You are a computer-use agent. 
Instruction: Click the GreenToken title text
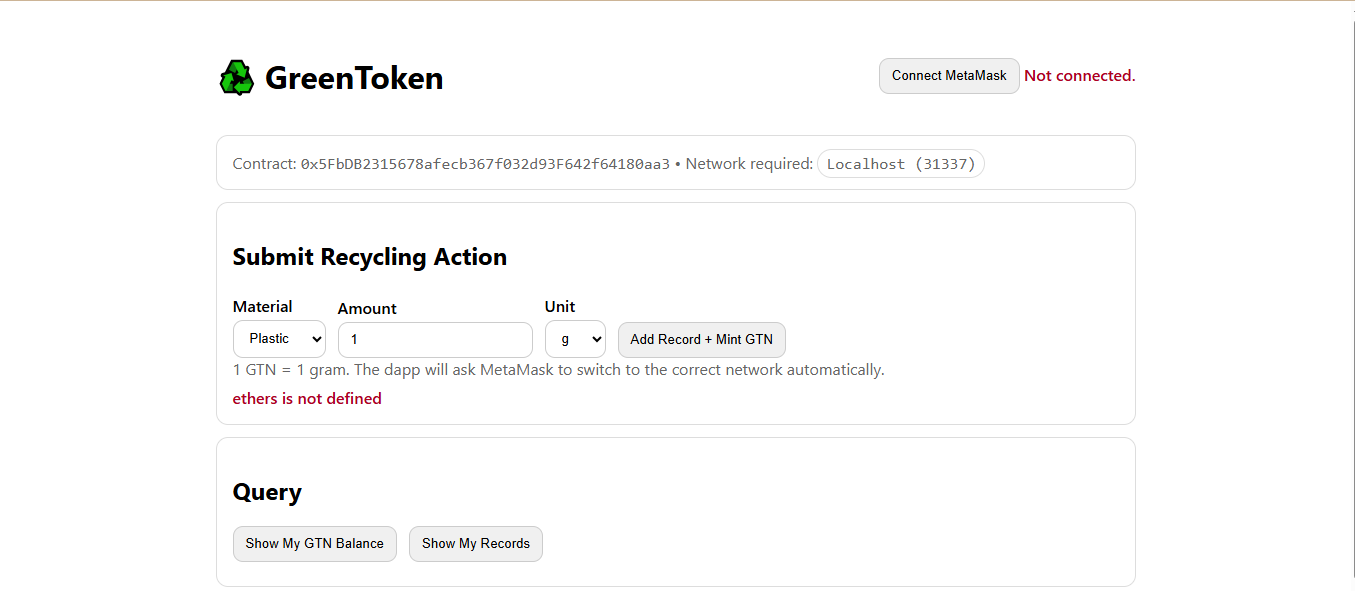tap(354, 78)
